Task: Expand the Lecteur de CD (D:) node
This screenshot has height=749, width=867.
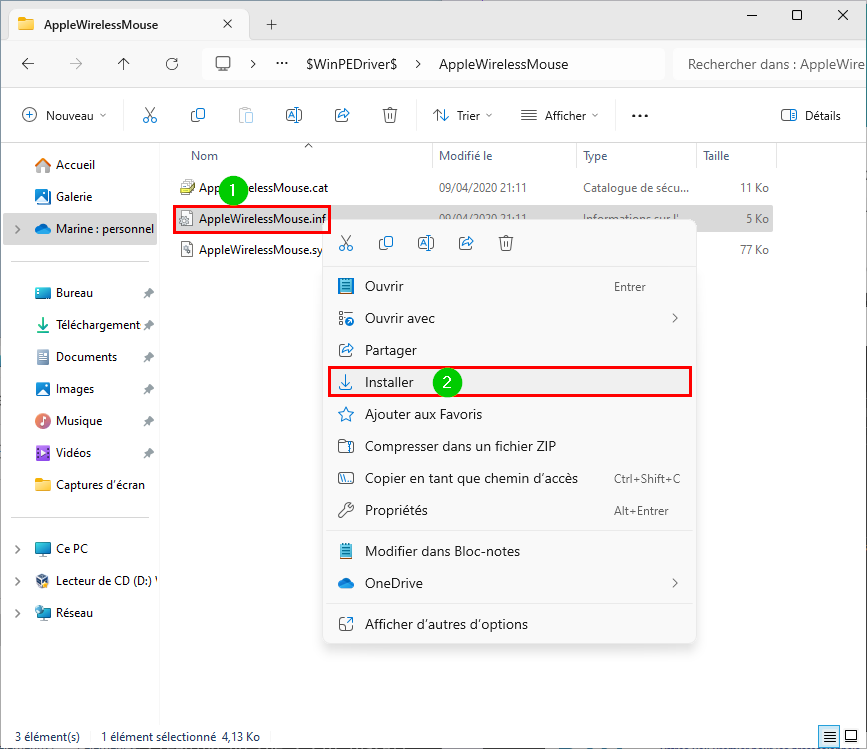Action: 18,581
